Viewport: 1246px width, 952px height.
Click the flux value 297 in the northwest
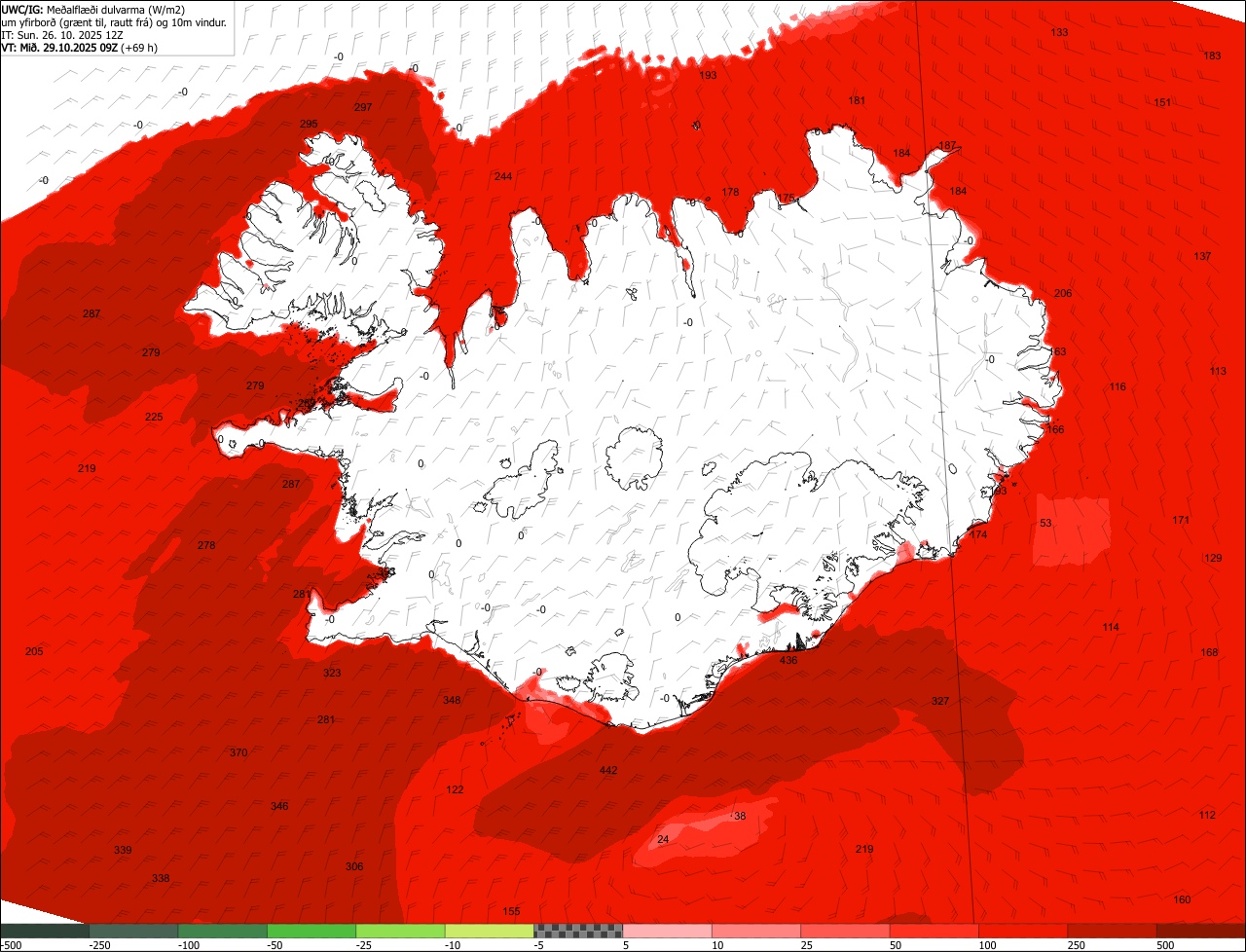363,108
